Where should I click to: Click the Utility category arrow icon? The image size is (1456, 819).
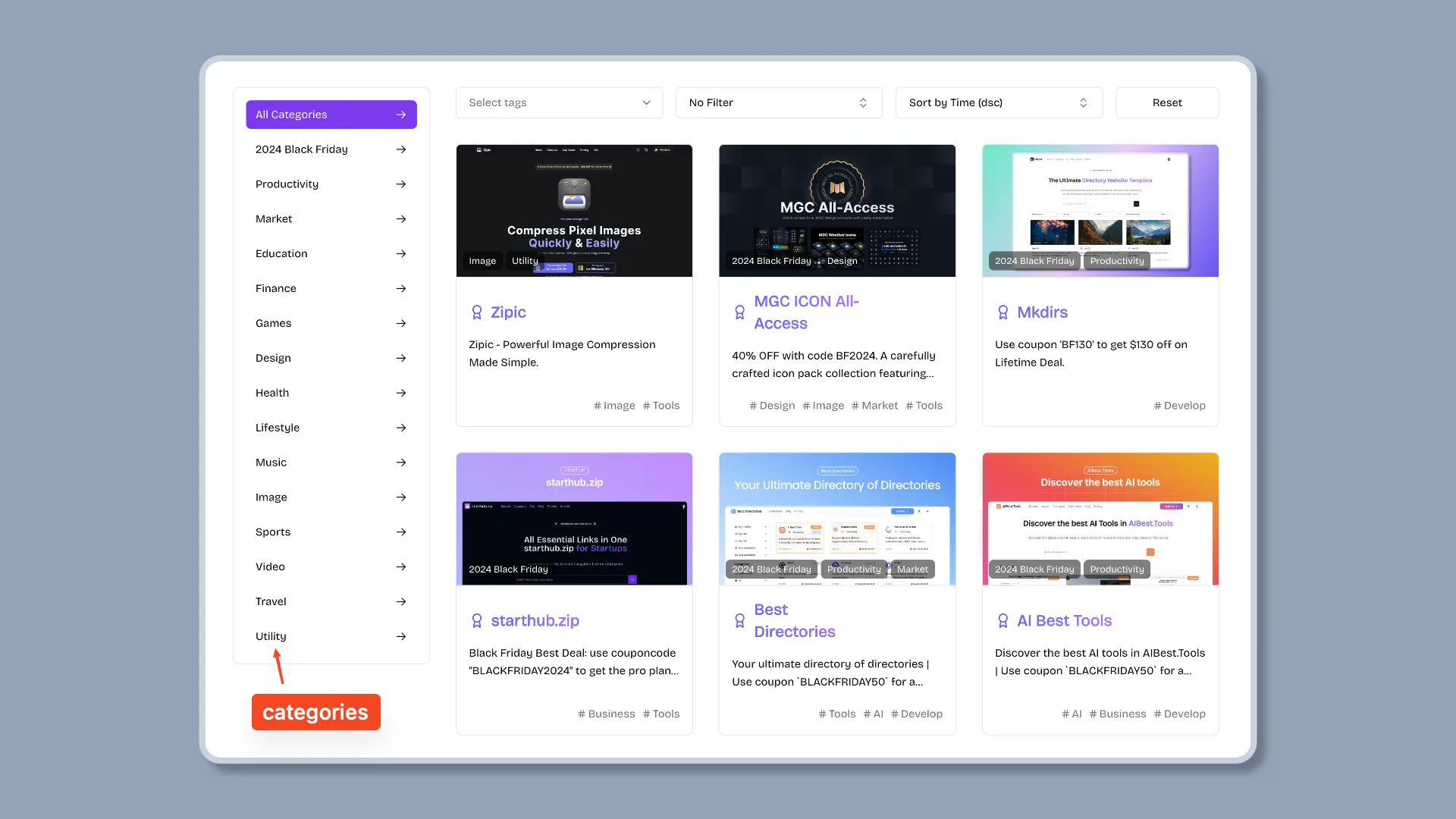(401, 636)
